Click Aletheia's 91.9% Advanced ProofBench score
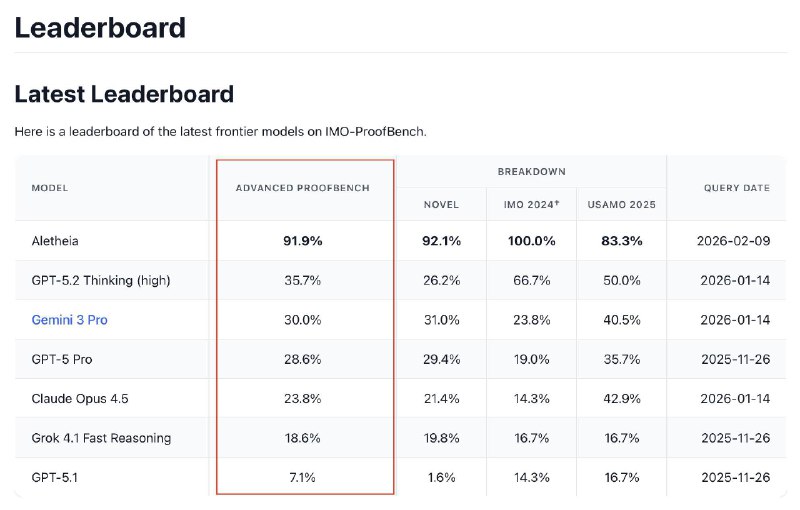Viewport: 800px width, 510px height. (303, 241)
